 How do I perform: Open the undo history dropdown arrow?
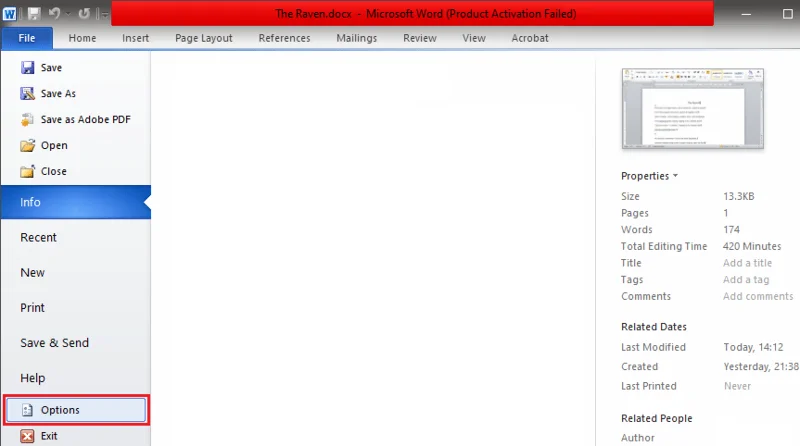(68, 14)
